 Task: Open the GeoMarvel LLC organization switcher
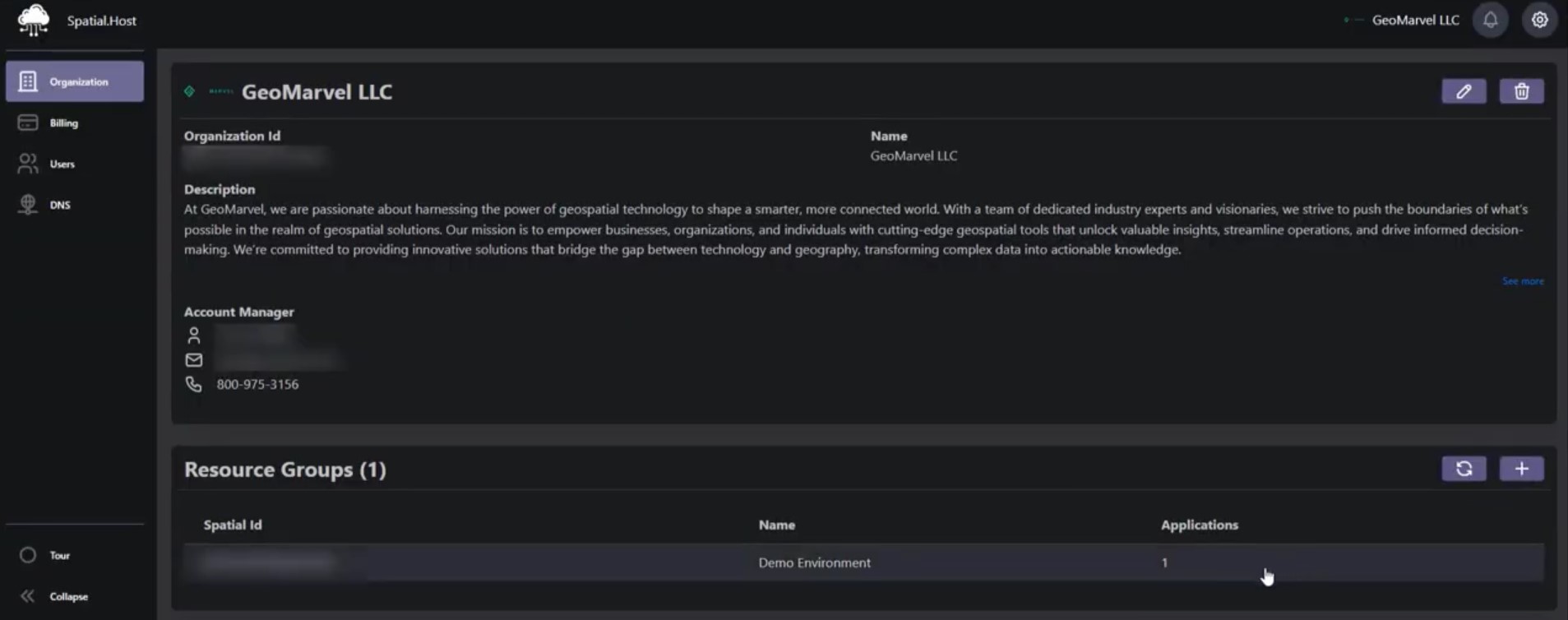pyautogui.click(x=1414, y=21)
